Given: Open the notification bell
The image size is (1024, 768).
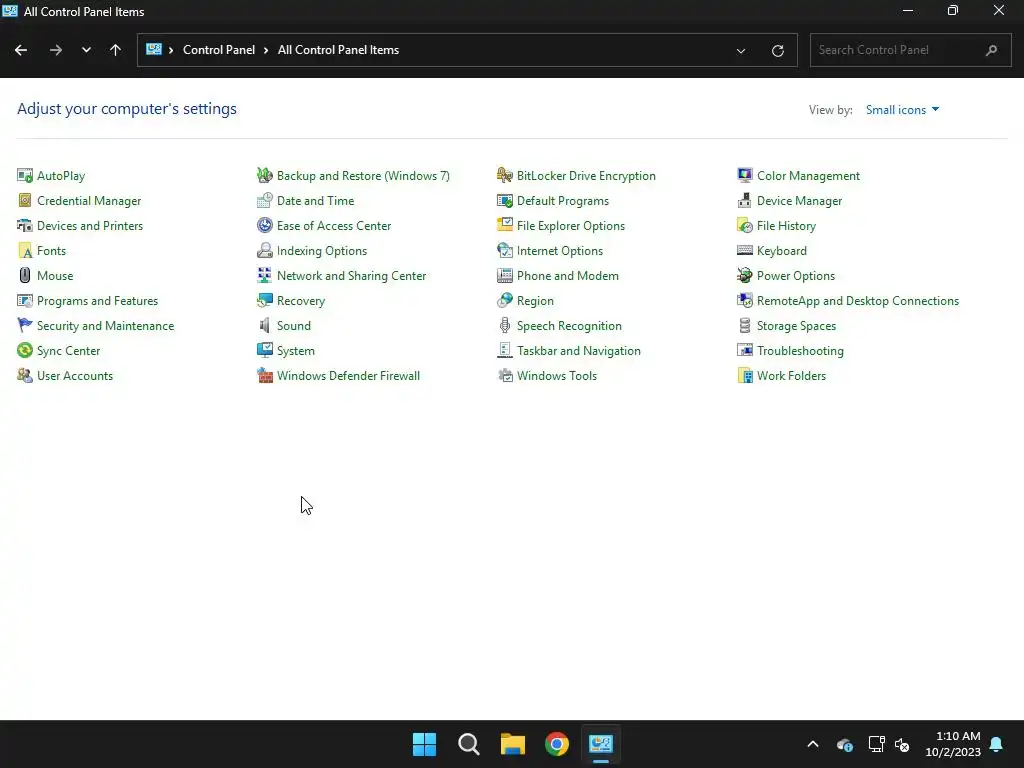Looking at the screenshot, I should tap(997, 744).
